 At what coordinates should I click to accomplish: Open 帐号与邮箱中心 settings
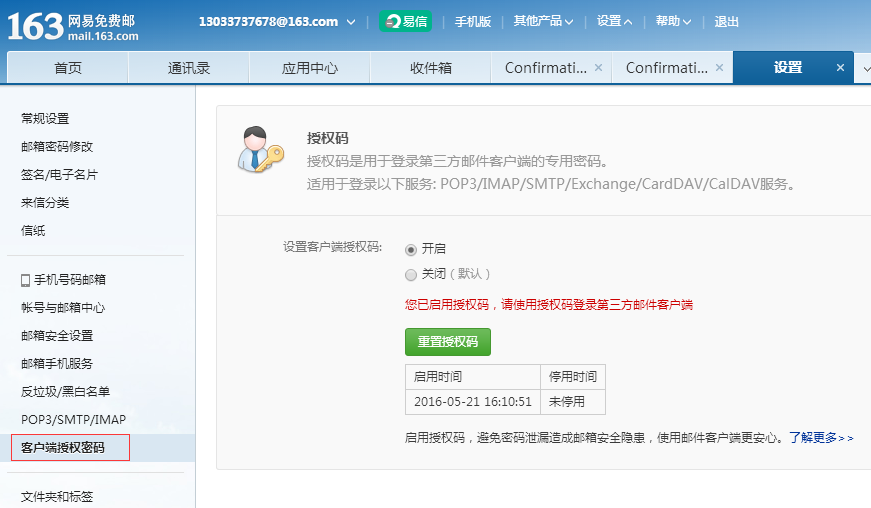[63, 308]
